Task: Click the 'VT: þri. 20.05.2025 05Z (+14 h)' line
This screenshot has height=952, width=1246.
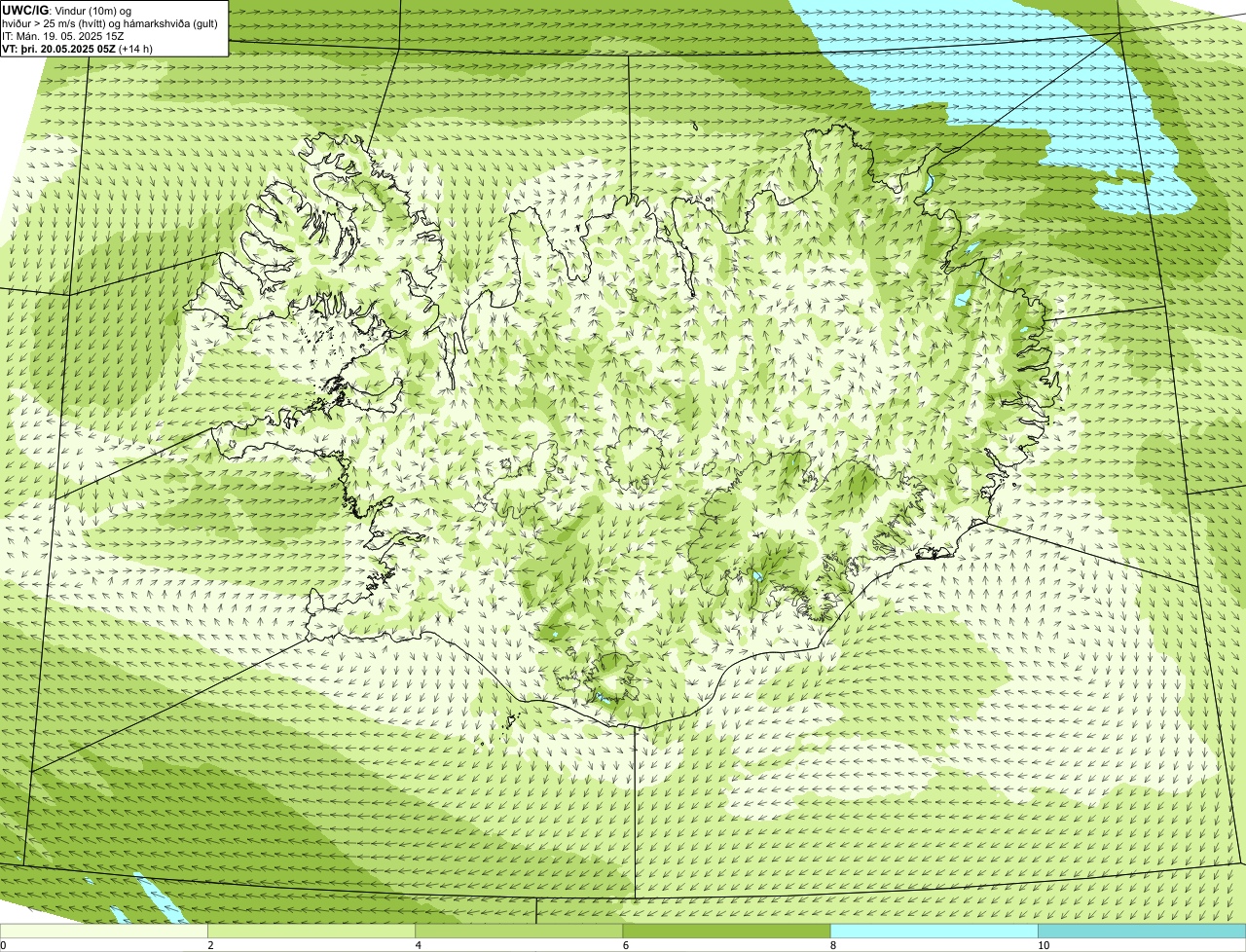Action: [x=78, y=48]
